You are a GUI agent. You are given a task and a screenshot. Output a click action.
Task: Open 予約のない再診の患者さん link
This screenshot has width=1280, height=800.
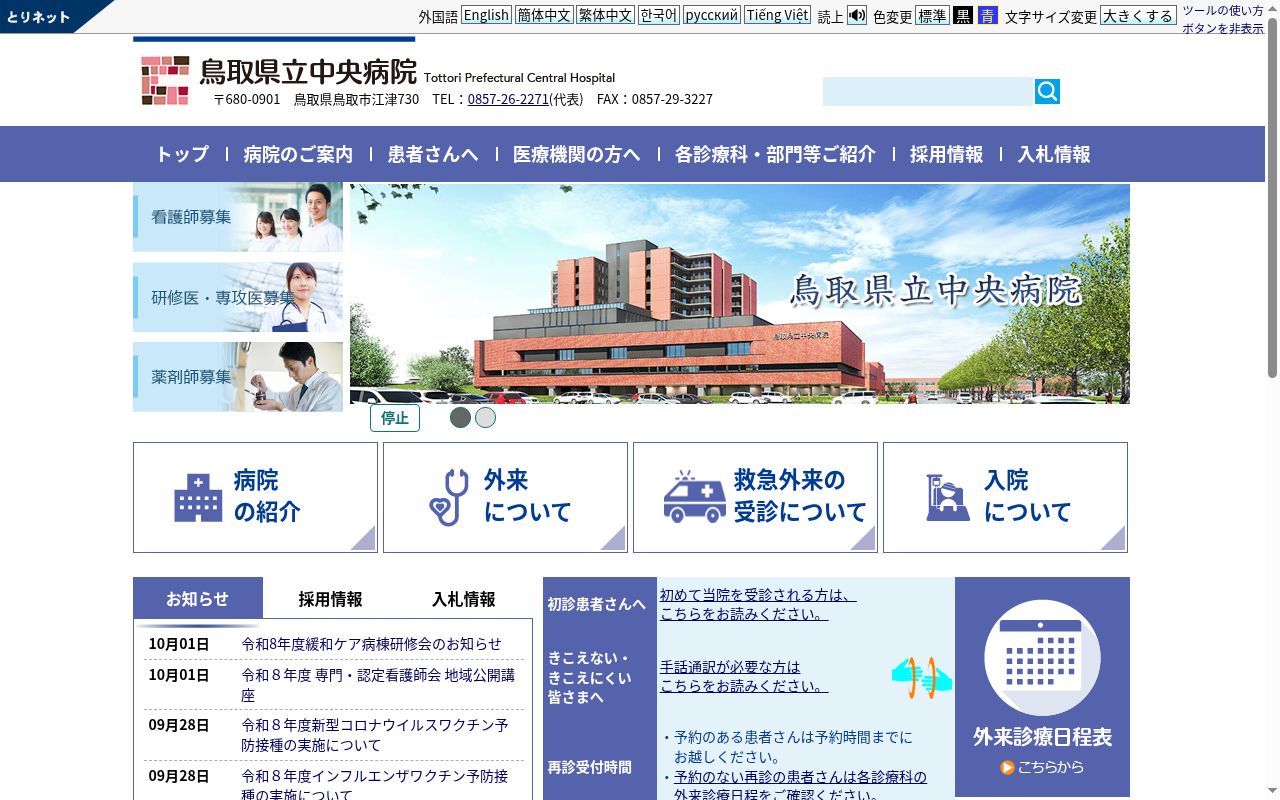click(800, 786)
